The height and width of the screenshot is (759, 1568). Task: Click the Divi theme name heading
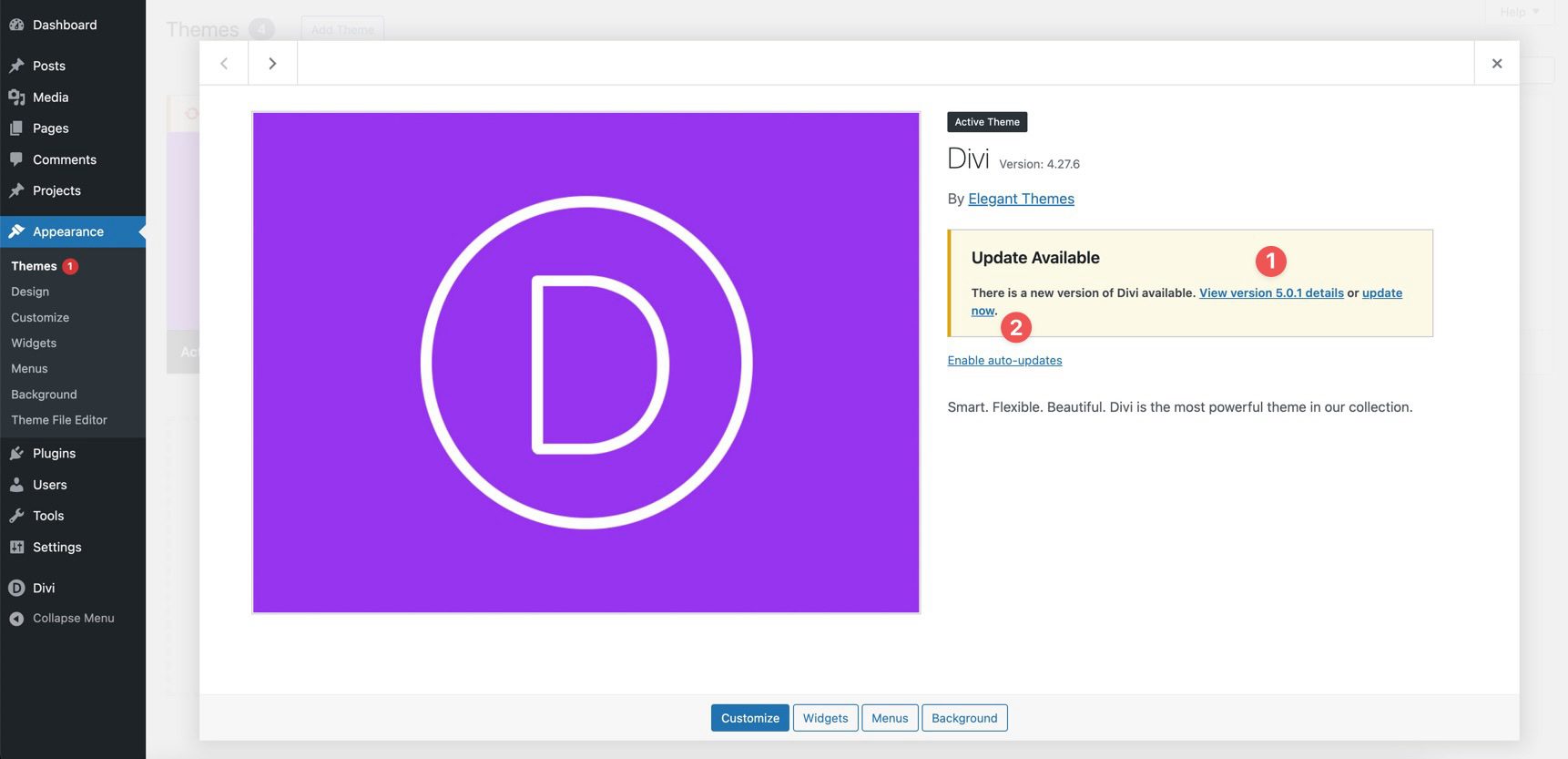point(968,159)
